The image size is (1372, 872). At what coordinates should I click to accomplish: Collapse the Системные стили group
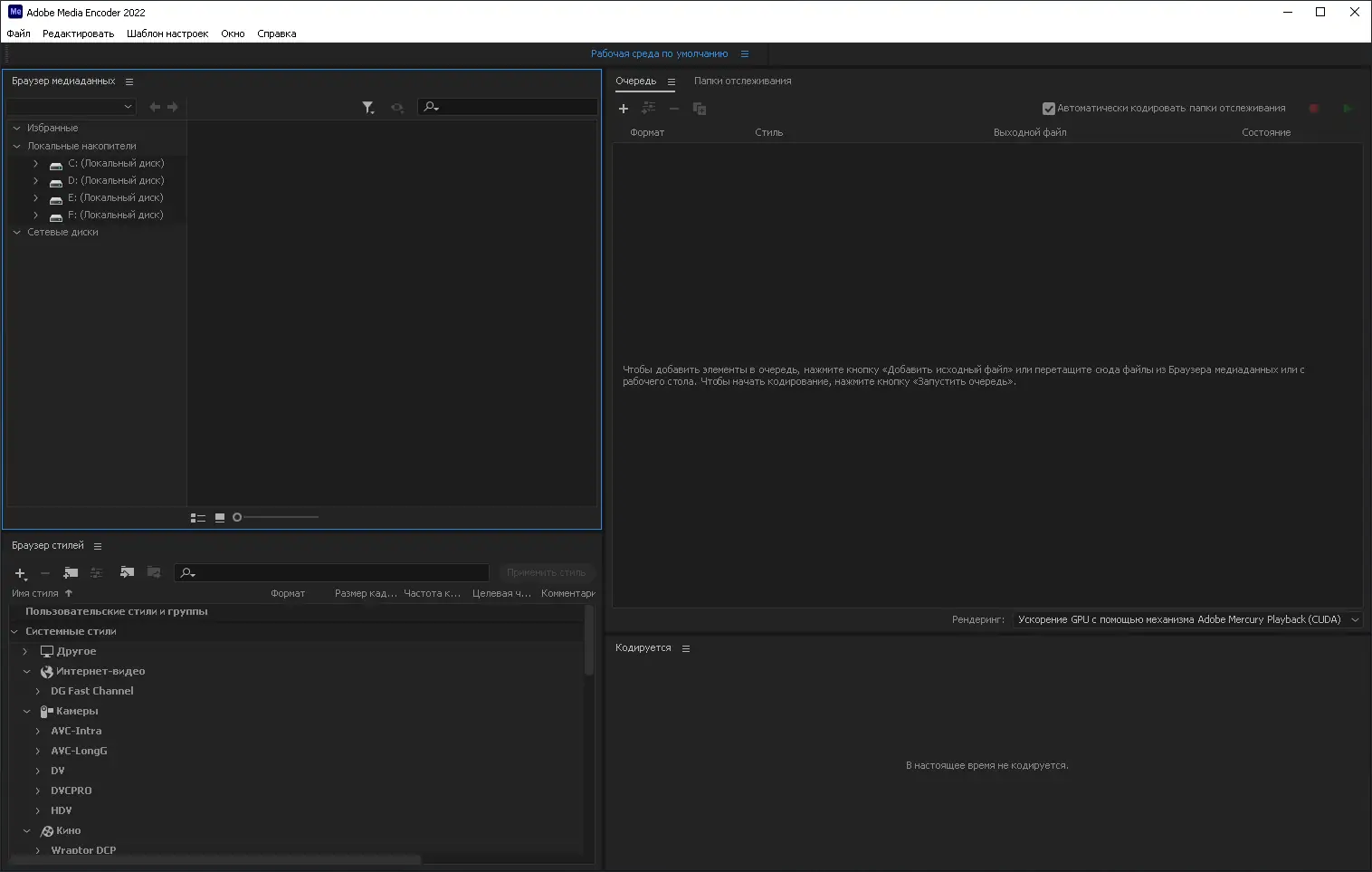point(14,632)
